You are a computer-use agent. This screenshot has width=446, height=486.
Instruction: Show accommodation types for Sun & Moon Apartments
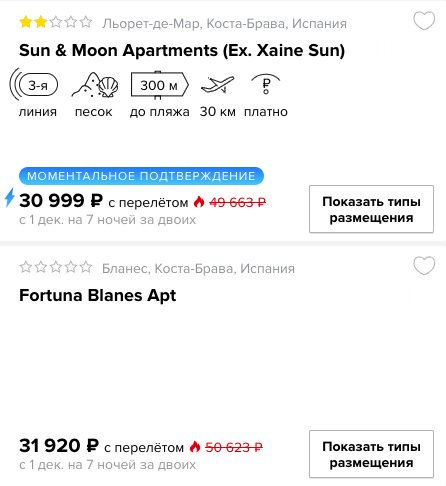point(371,209)
